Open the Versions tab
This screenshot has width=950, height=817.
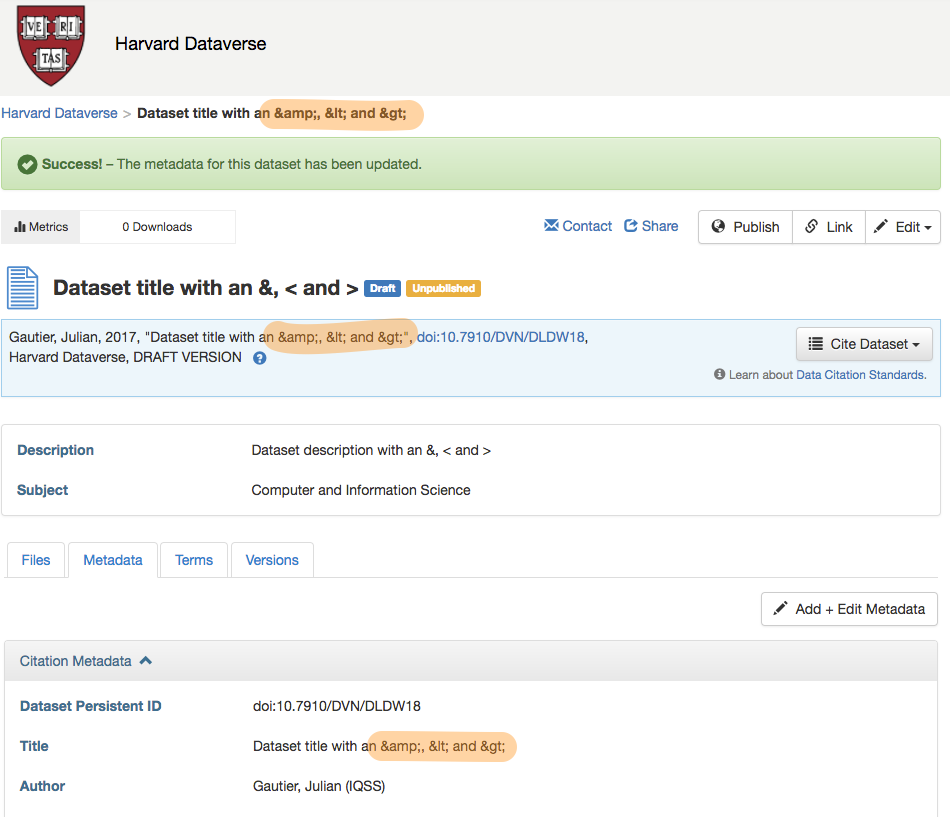272,560
